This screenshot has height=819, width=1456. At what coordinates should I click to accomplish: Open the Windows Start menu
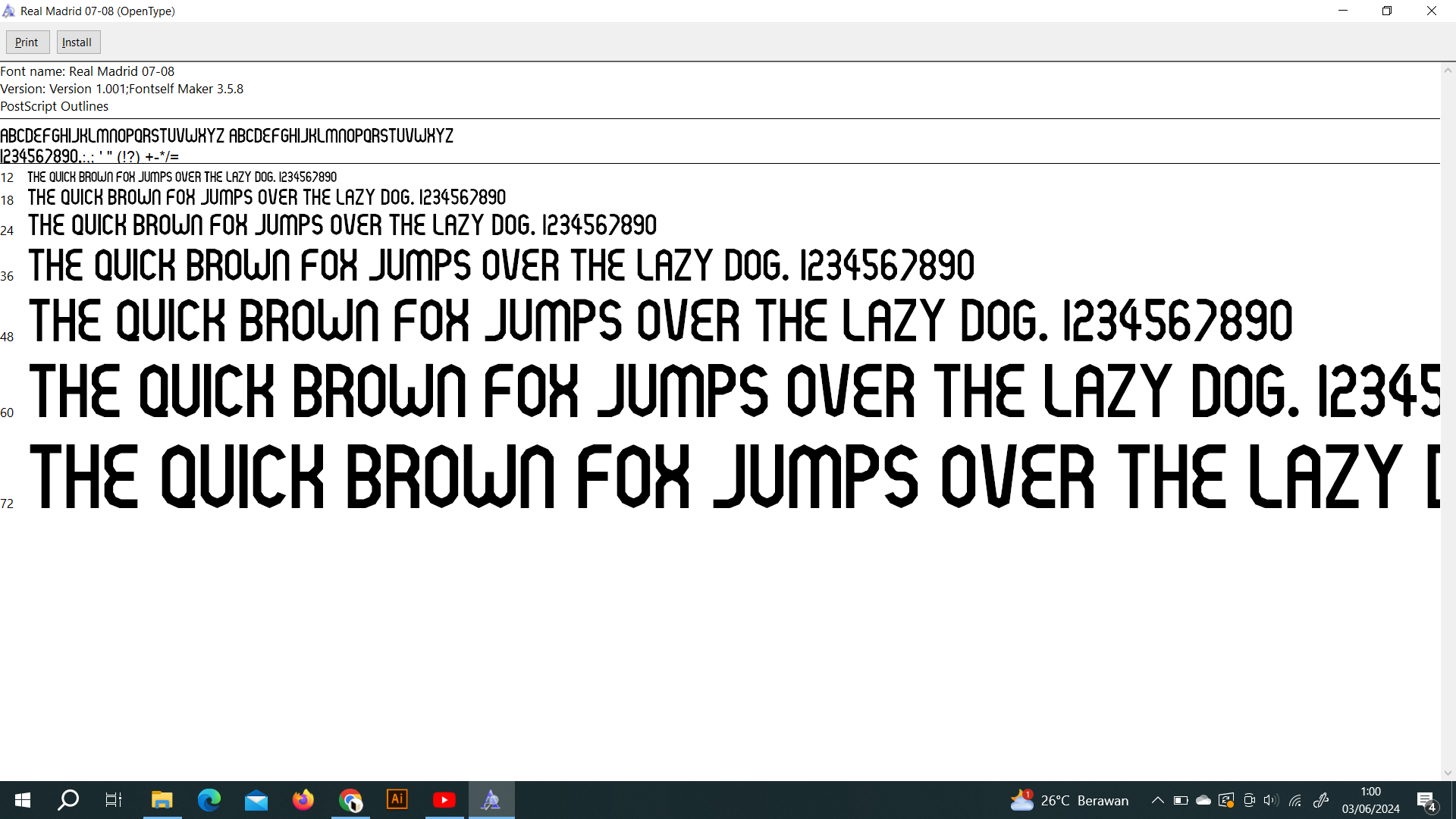point(23,800)
